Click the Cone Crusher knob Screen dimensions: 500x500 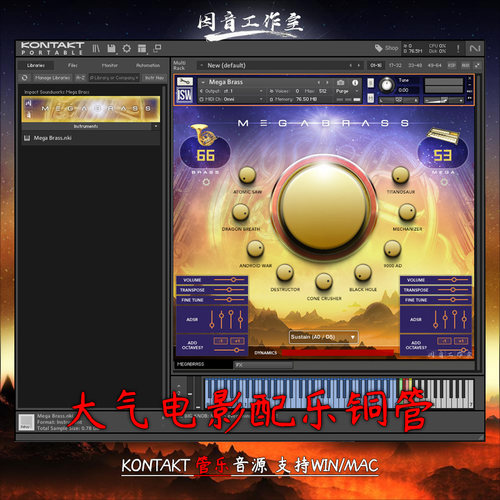(x=324, y=281)
